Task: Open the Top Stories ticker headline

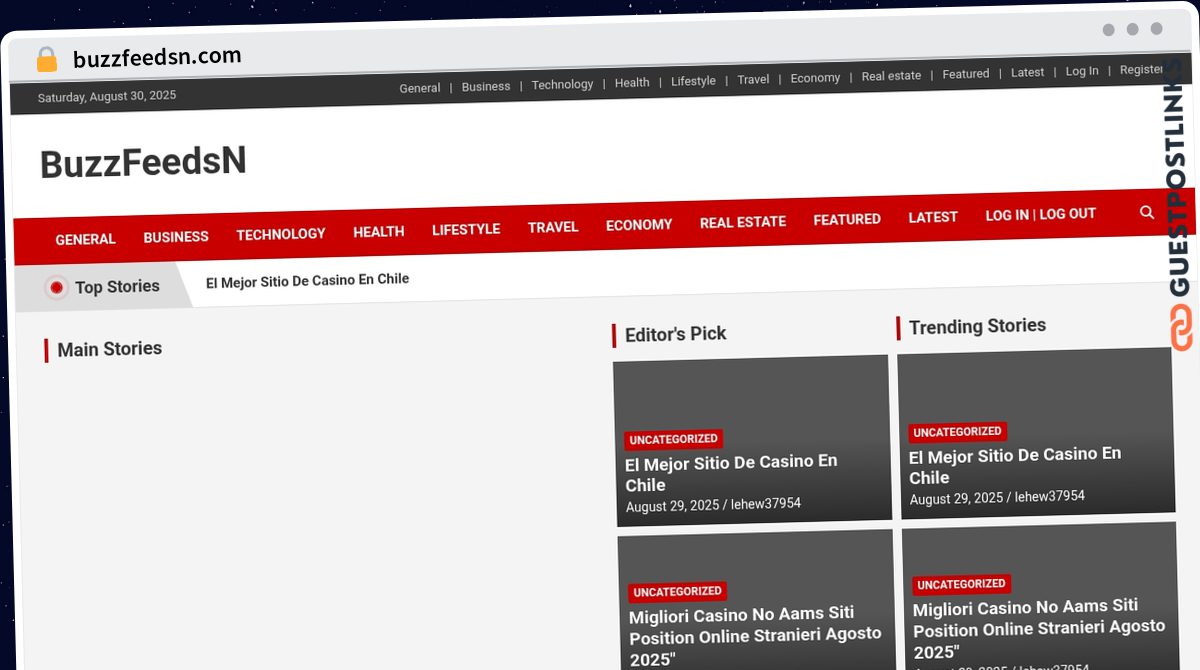Action: pos(307,280)
